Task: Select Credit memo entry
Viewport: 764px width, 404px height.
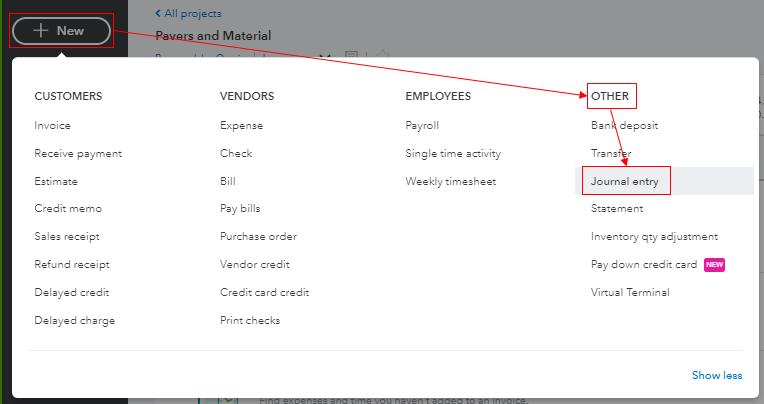Action: [68, 209]
